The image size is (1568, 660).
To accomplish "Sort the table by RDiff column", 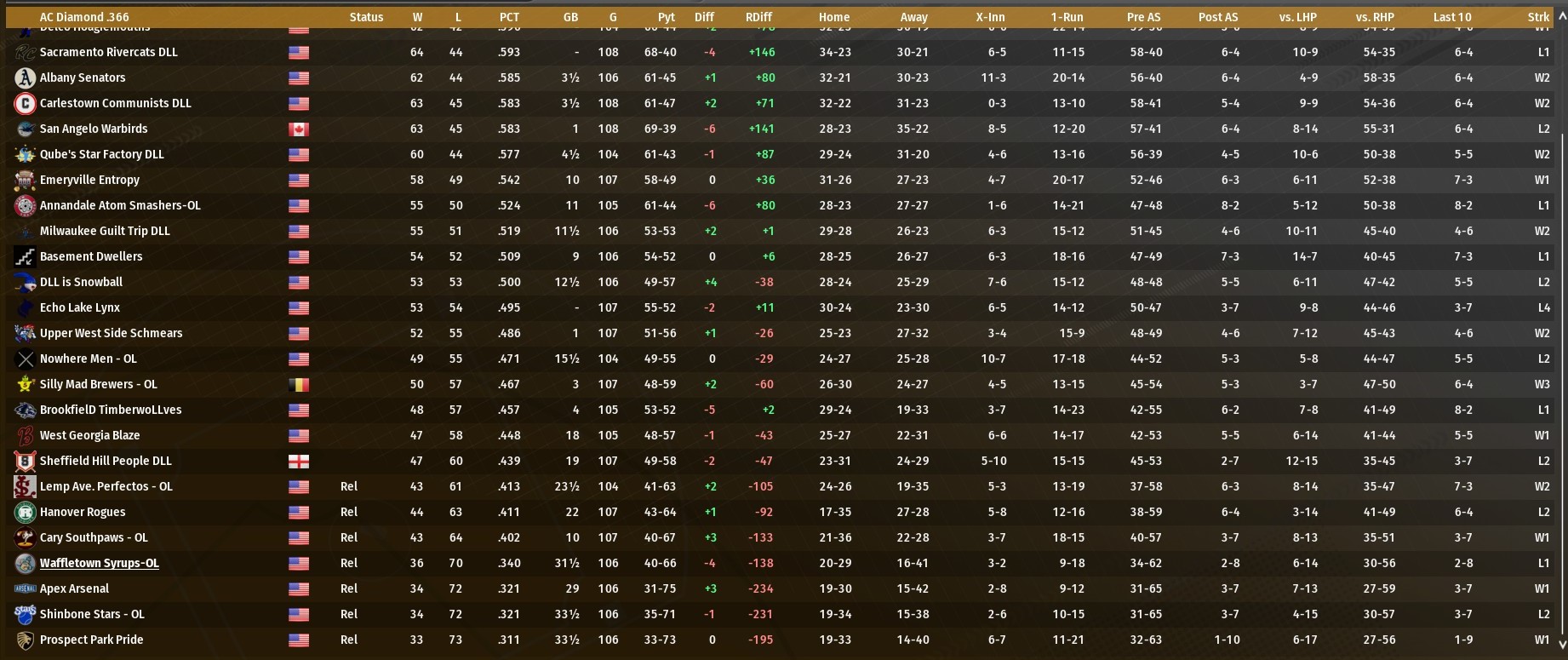I will (758, 17).
